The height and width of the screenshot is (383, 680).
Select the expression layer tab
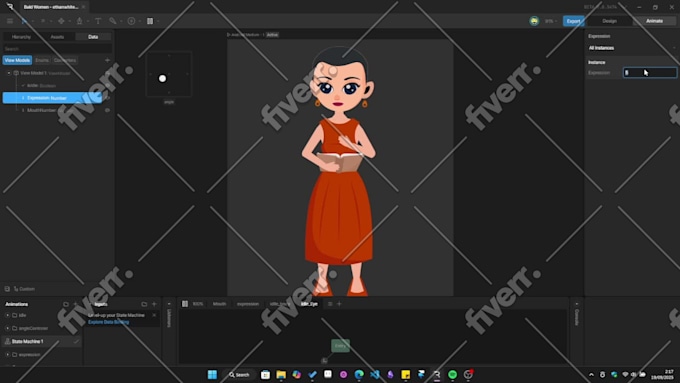248,304
